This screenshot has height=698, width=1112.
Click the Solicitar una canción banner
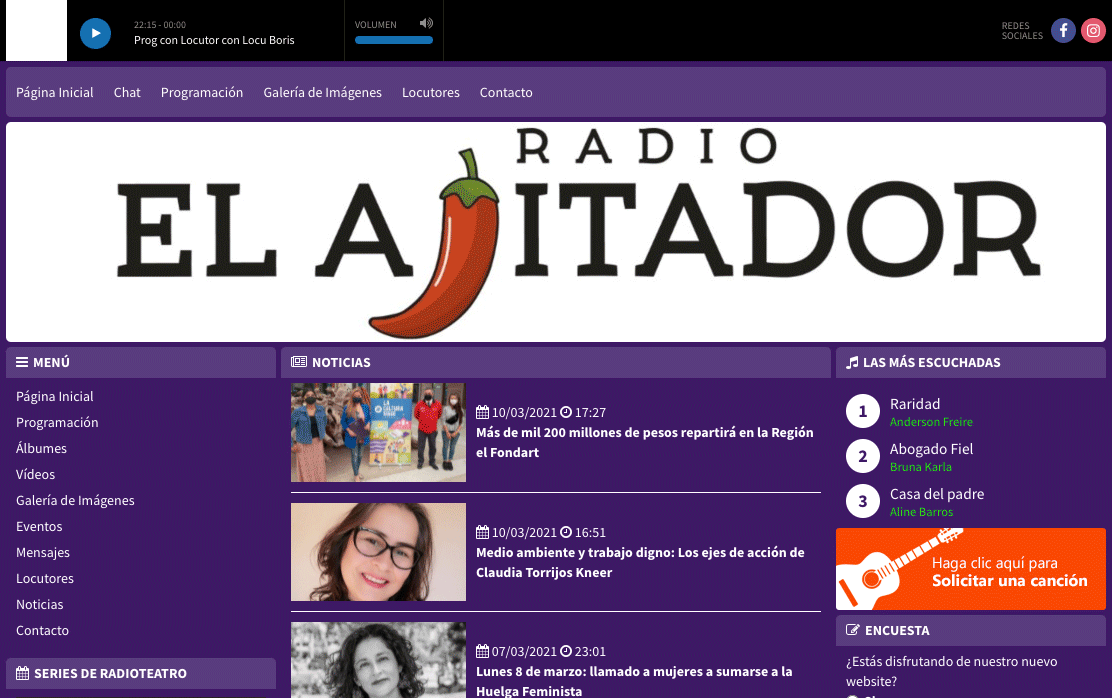tap(970, 570)
